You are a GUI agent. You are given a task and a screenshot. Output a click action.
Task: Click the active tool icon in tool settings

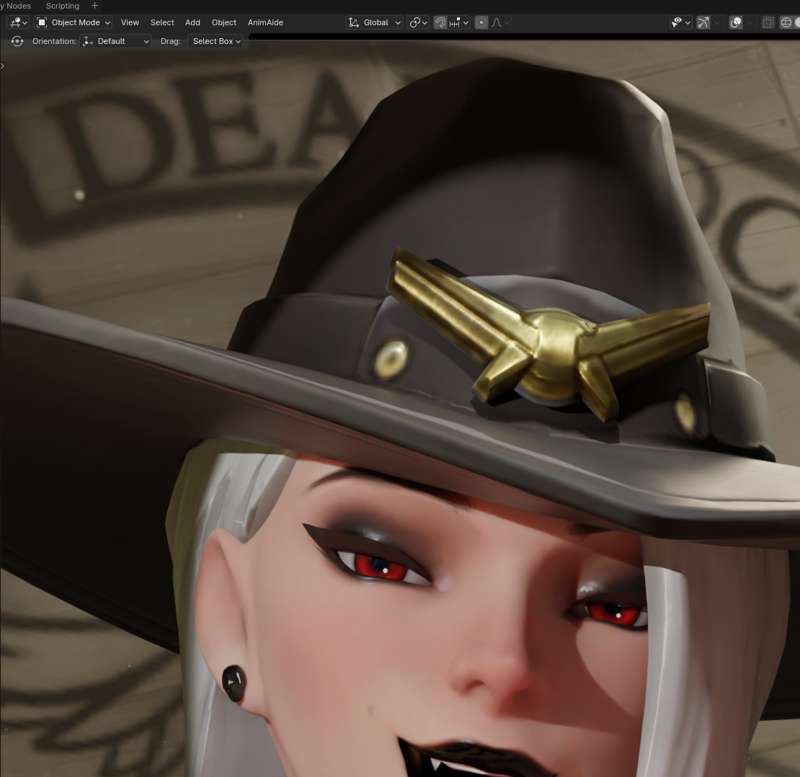pyautogui.click(x=17, y=41)
